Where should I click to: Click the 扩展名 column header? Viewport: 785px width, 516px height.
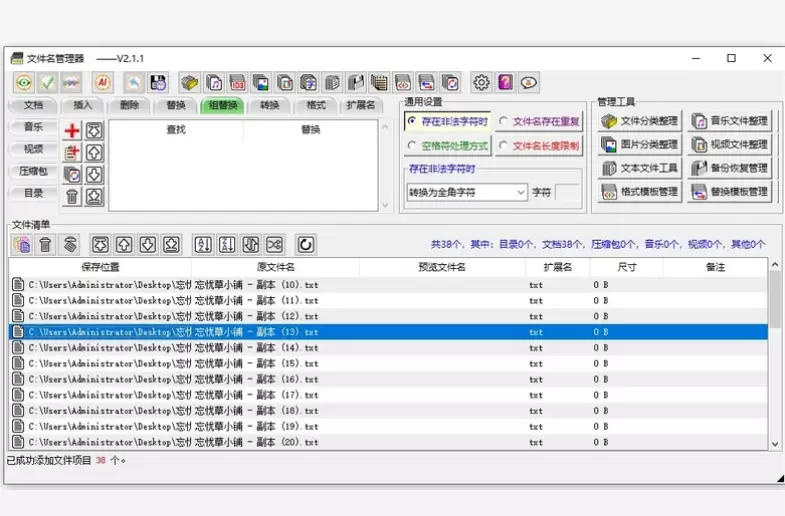558,267
